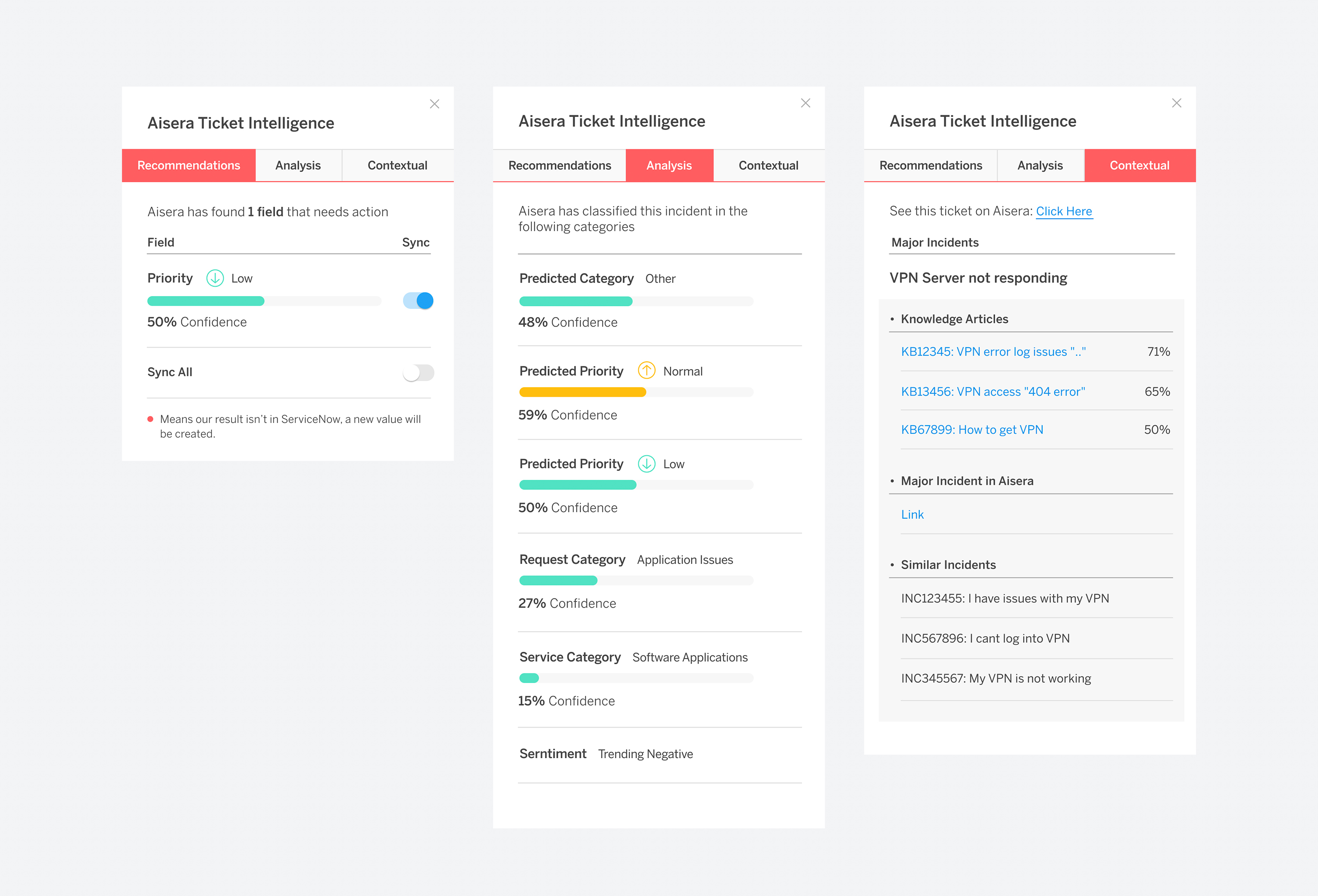
Task: Turn off the Priority sync toggle
Action: (418, 300)
